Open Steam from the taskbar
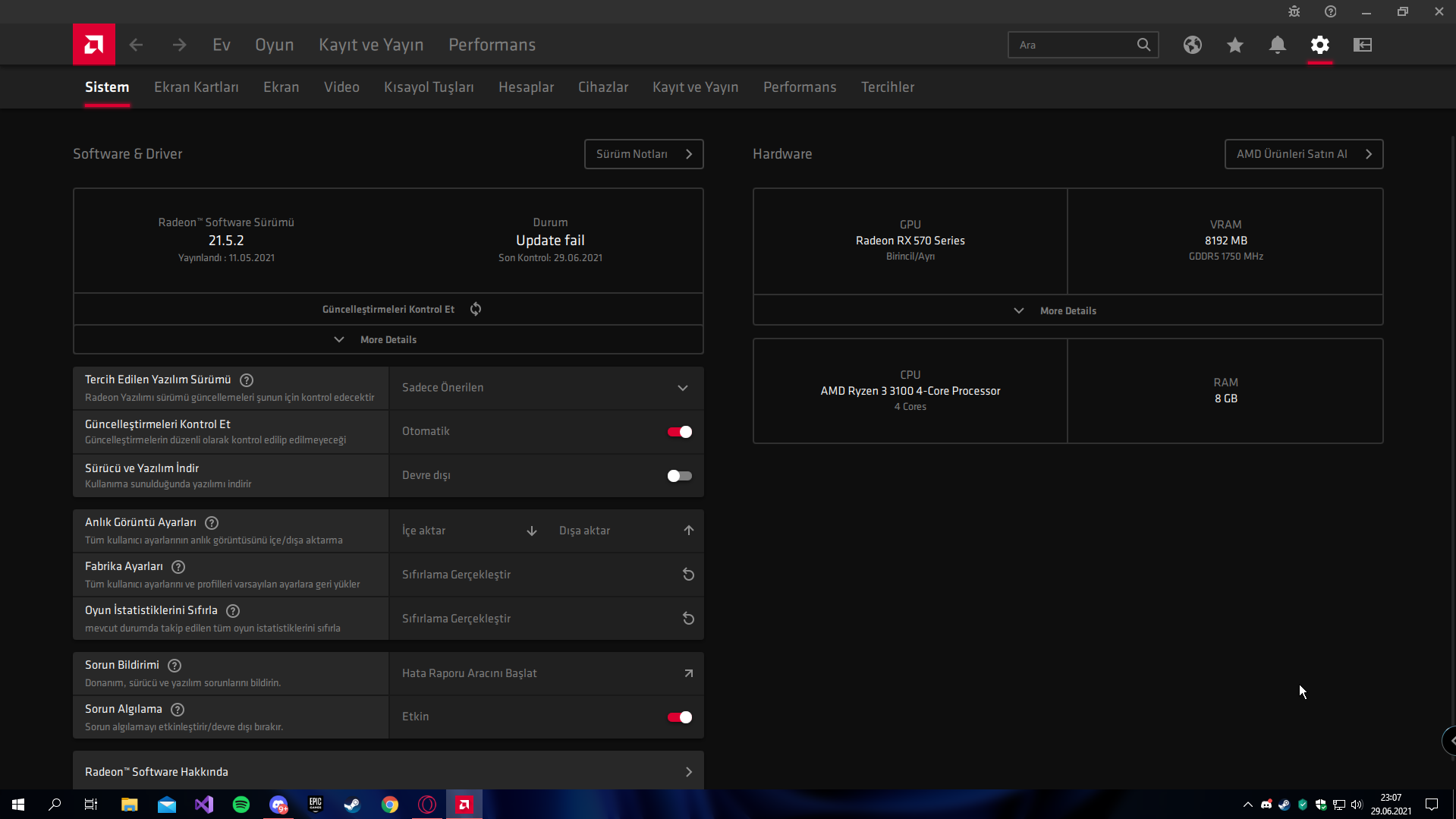Screen dimensions: 1456x819 click(352, 805)
